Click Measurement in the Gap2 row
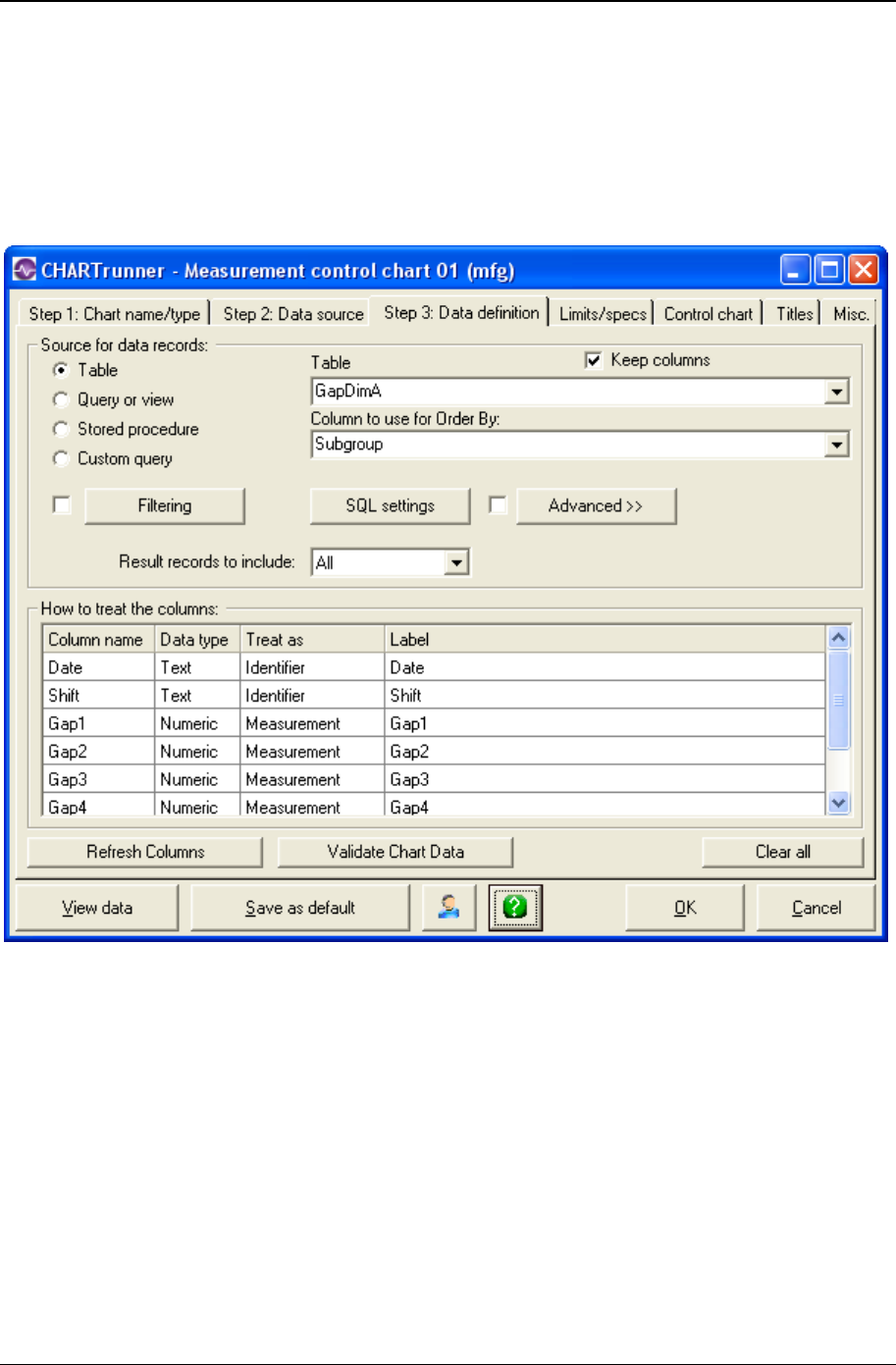Image resolution: width=896 pixels, height=1365 pixels. click(312, 752)
